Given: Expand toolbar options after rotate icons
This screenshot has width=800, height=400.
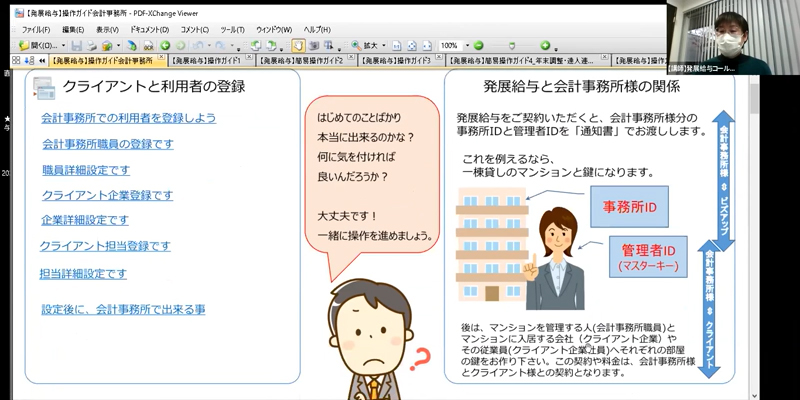Looking at the screenshot, I should pos(281,49).
